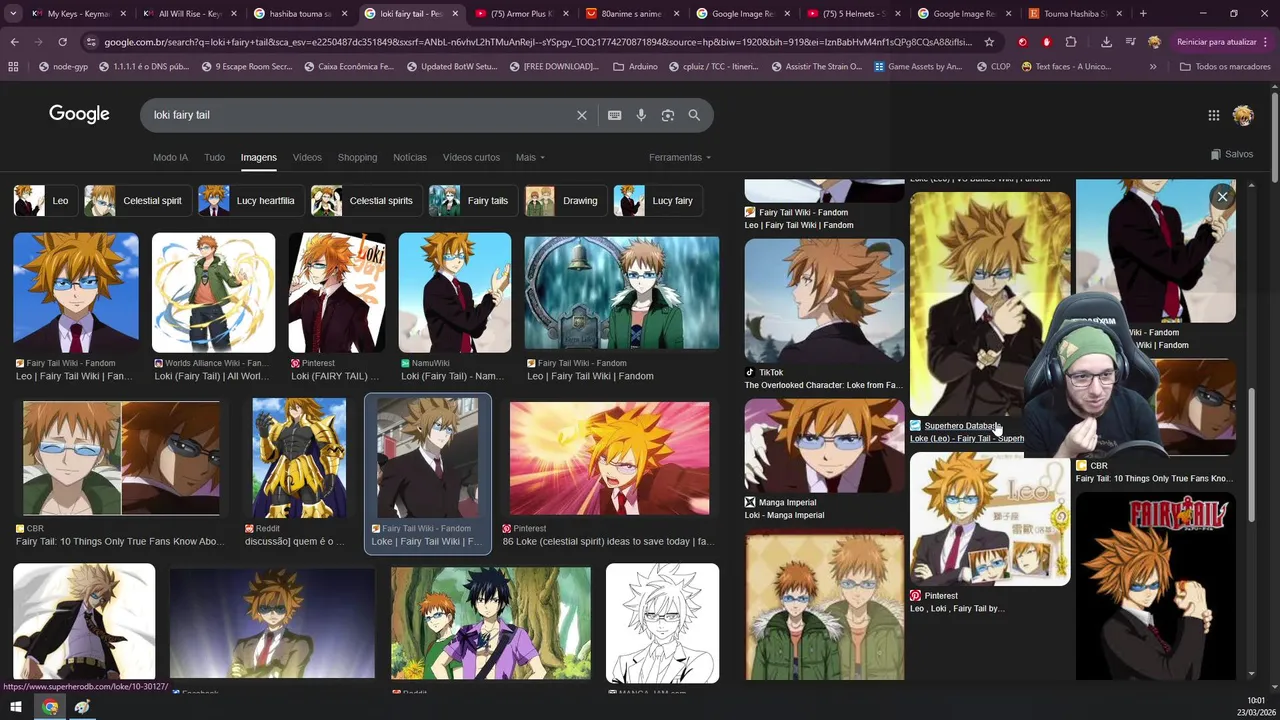Switch to the Vídeos curtos tab

coord(471,157)
